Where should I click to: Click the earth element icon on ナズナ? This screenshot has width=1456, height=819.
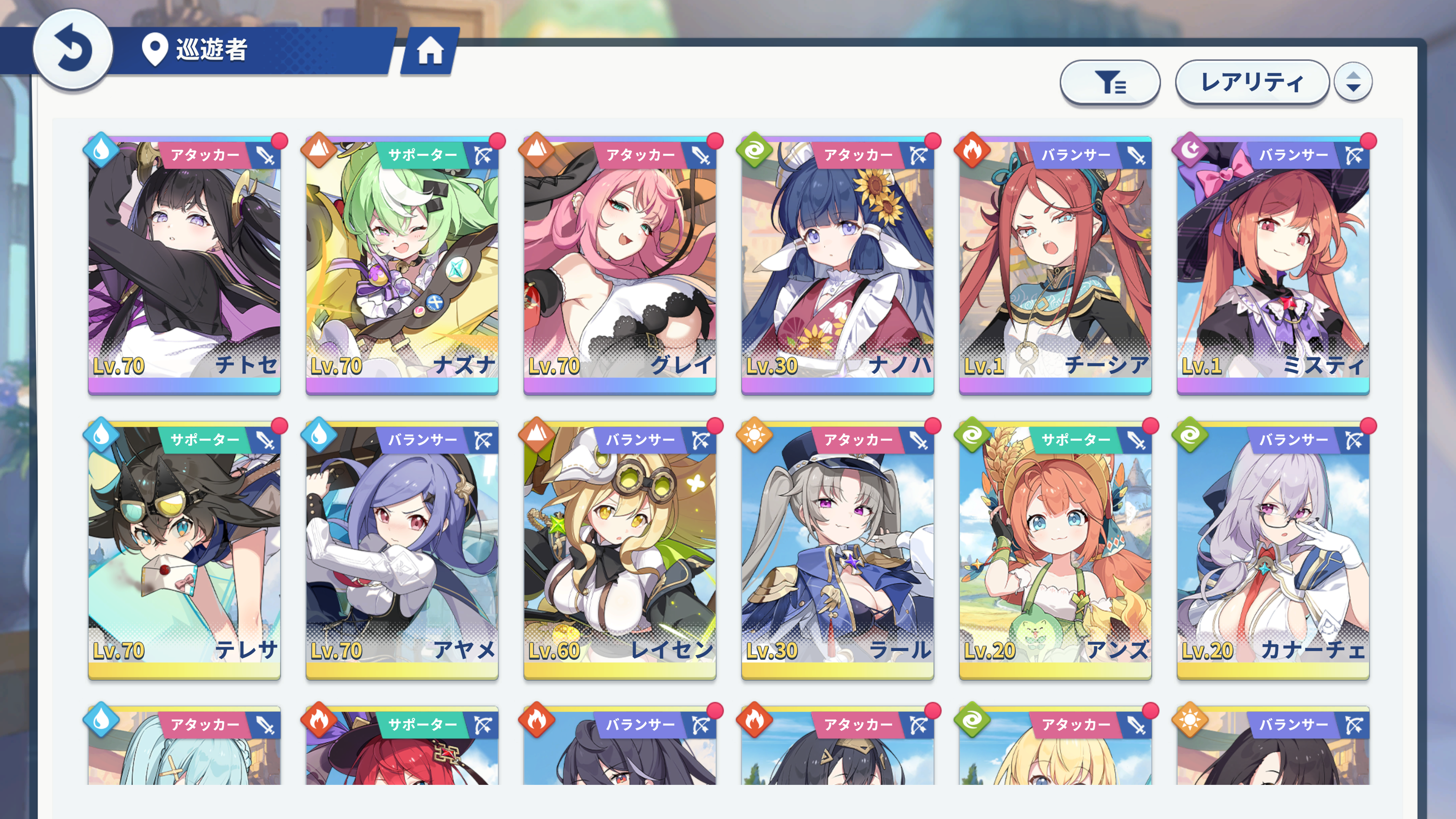319,151
